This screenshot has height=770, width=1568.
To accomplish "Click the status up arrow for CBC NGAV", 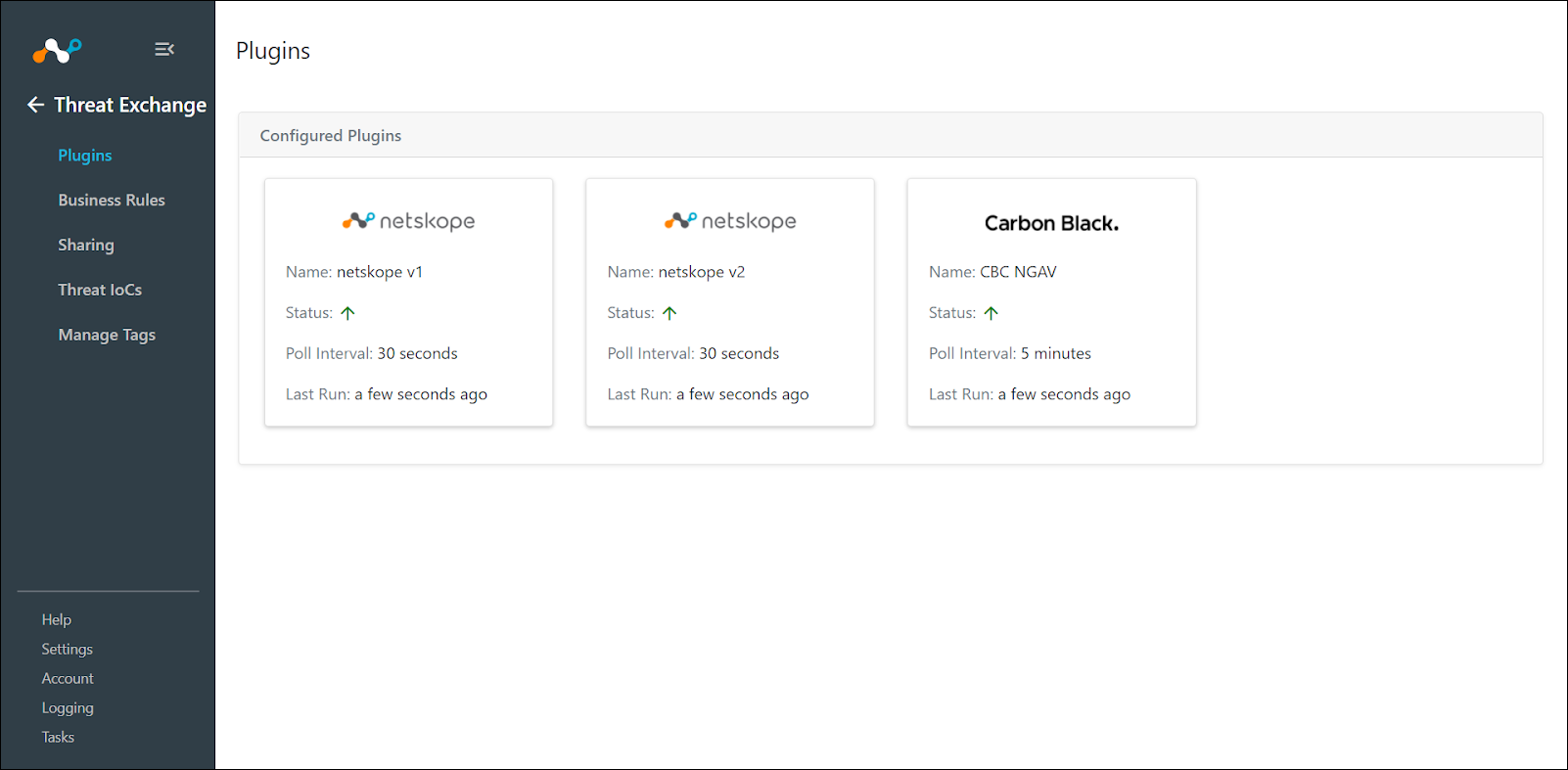I will click(992, 313).
